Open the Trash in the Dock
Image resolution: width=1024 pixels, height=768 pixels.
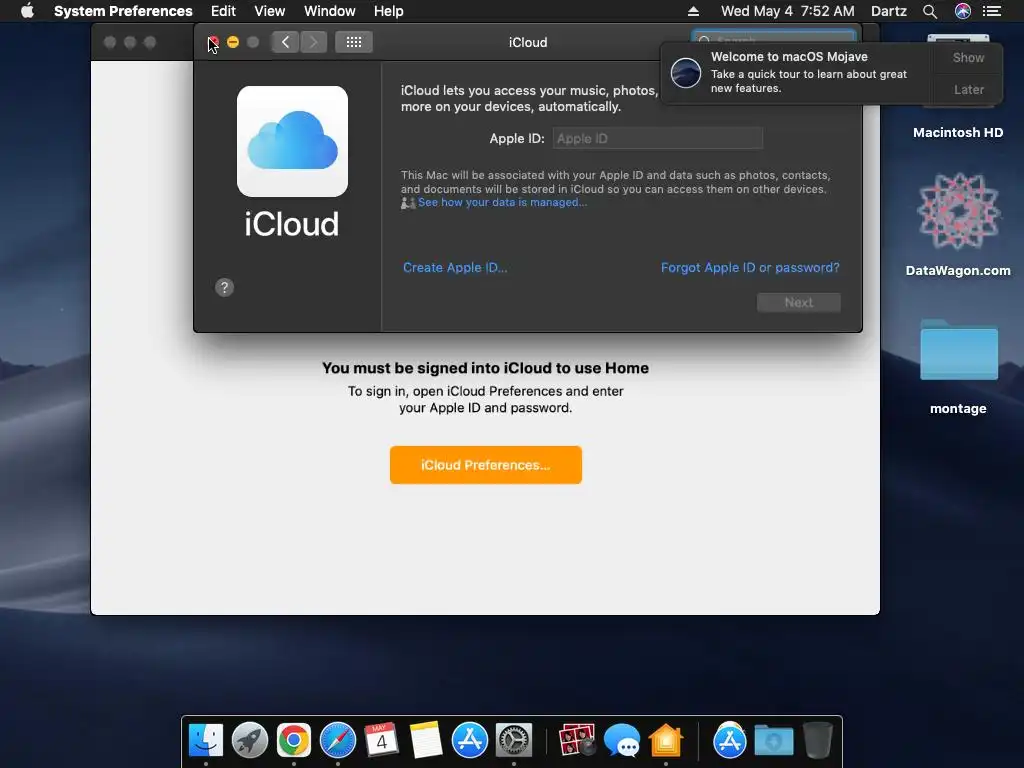point(818,741)
